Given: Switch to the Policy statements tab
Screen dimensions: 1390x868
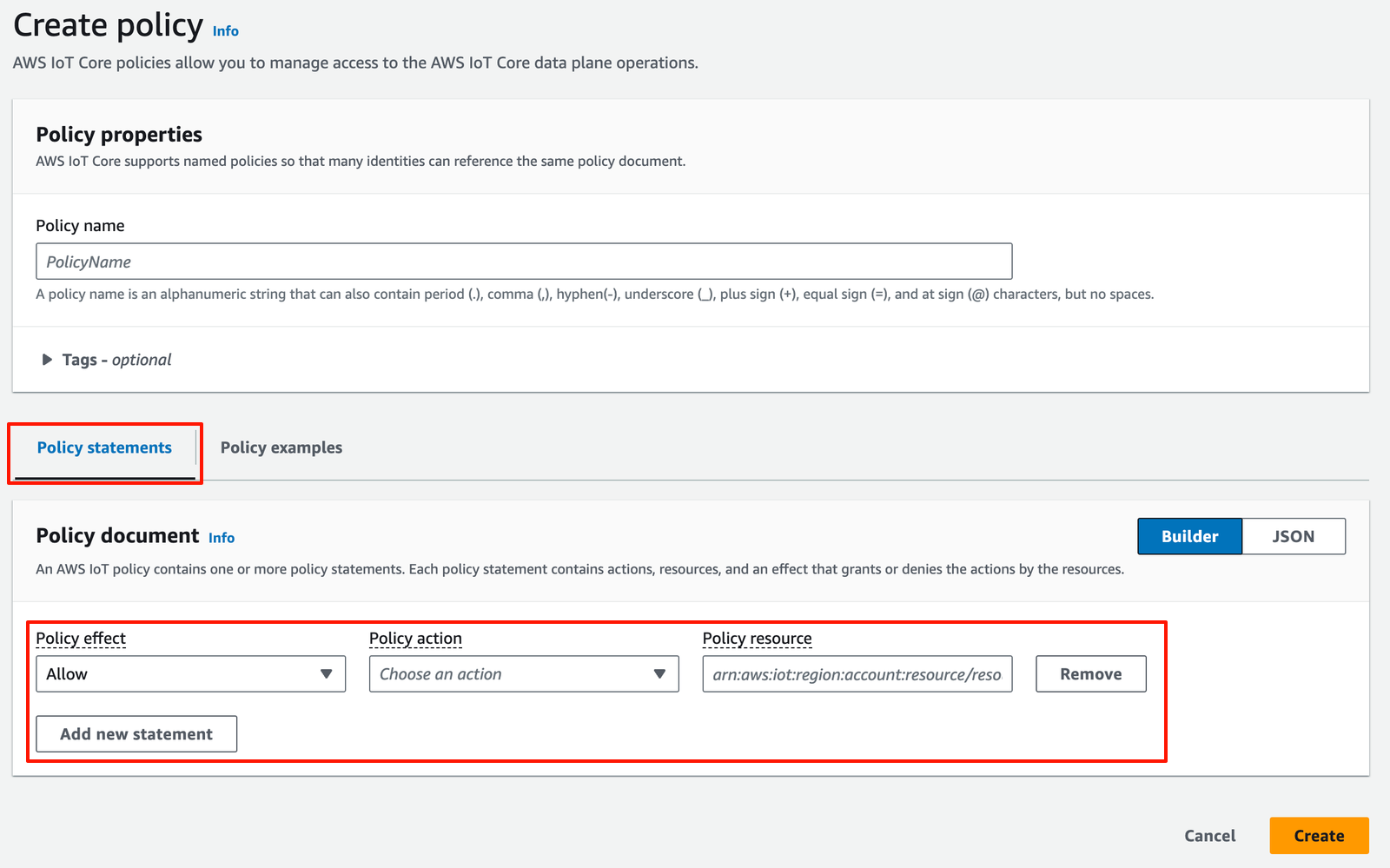Looking at the screenshot, I should [104, 448].
